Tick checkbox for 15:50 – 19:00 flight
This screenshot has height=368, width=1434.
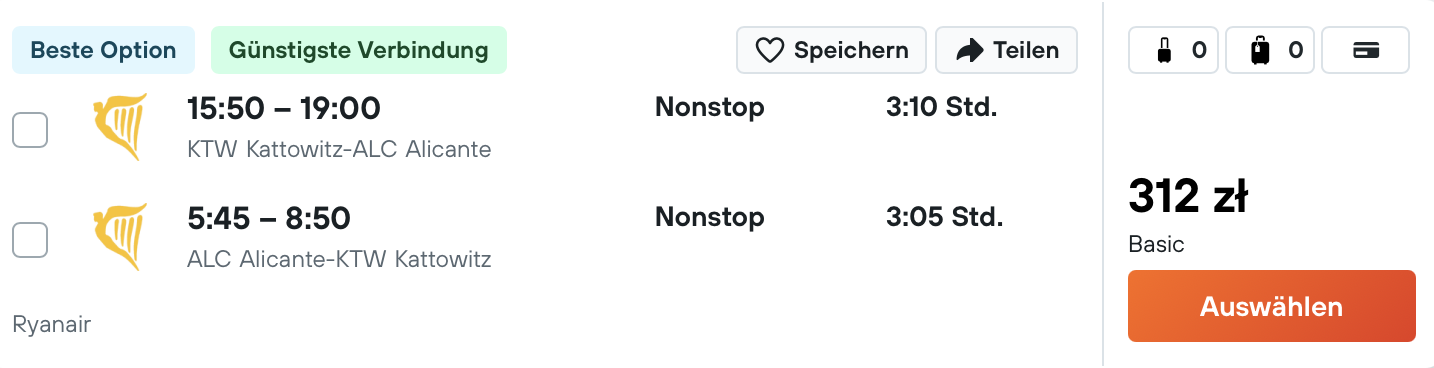[30, 130]
